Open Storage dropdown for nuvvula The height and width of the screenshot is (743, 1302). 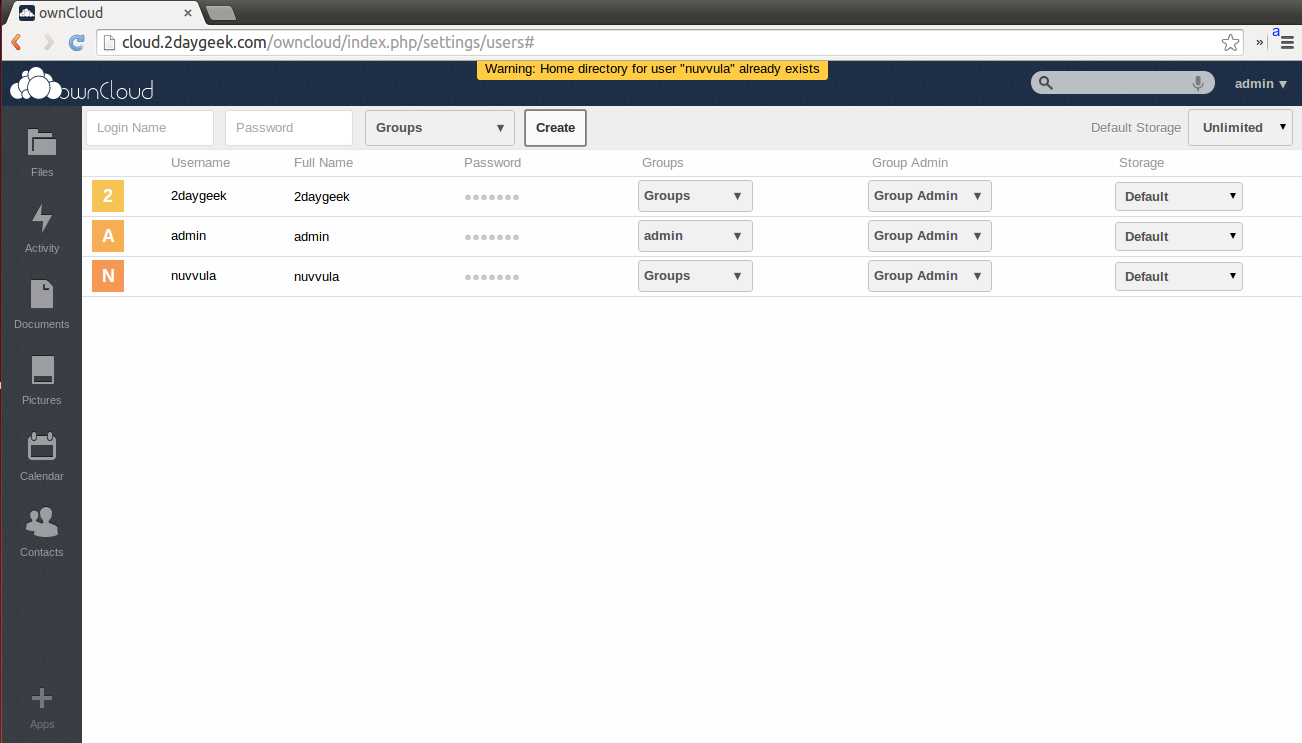[1179, 276]
